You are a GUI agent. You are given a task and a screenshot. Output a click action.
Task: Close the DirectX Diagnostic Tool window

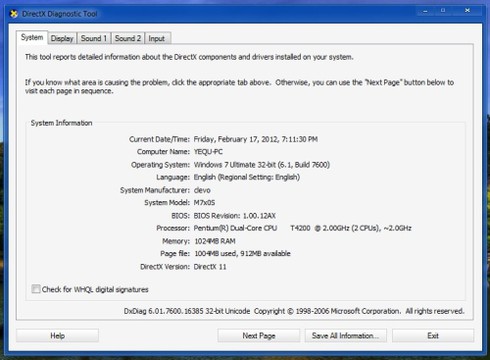(467, 11)
